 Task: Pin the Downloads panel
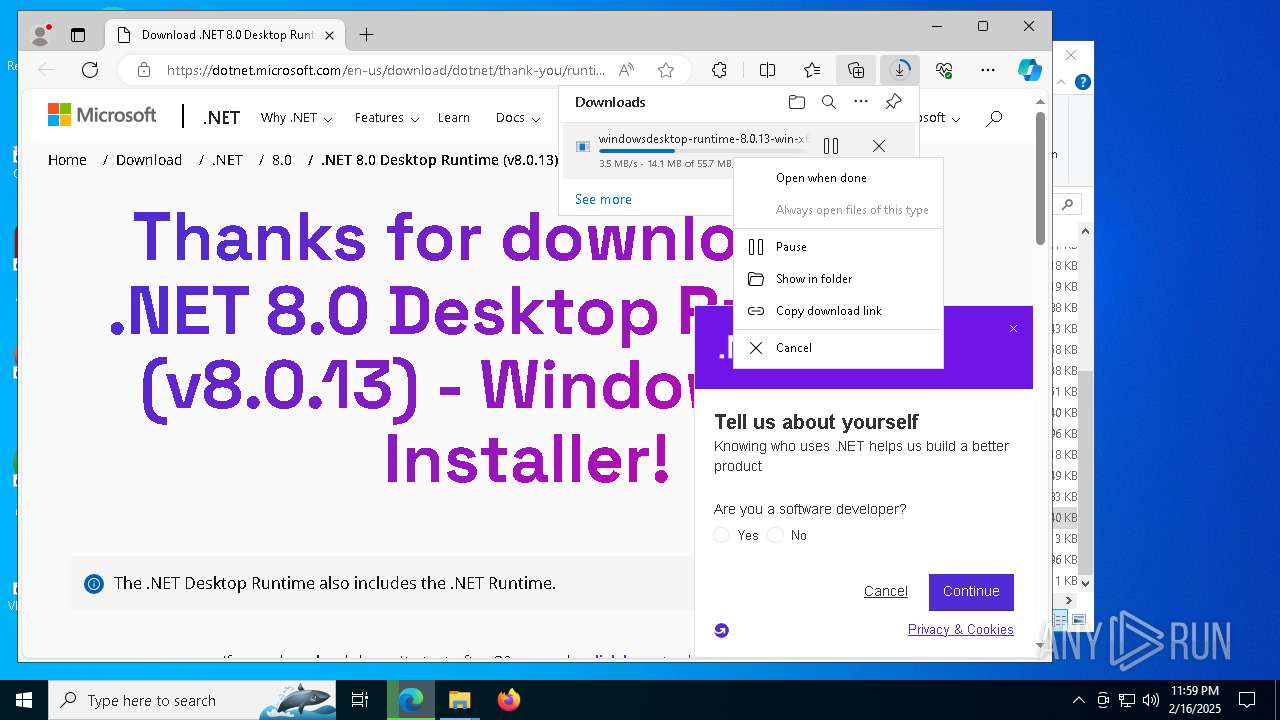[x=893, y=102]
